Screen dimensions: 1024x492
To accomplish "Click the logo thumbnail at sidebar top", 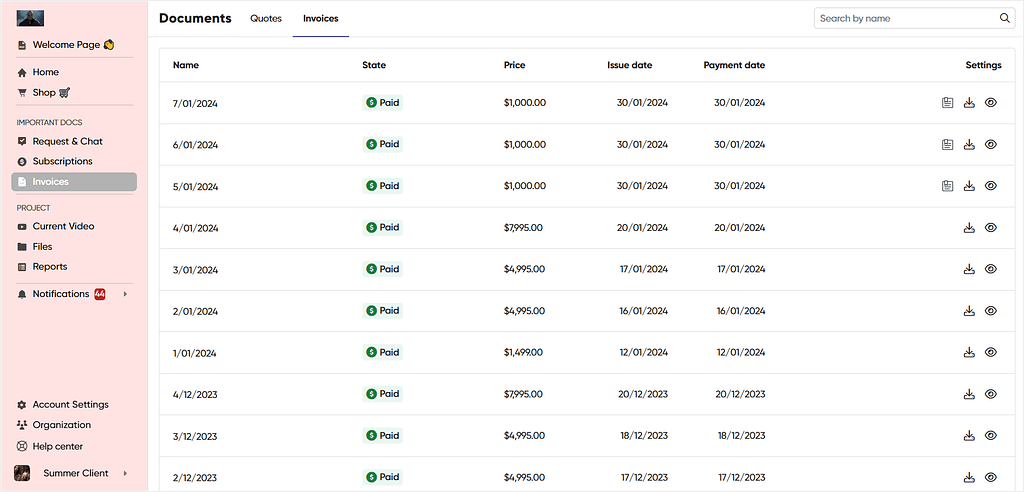I will (x=30, y=18).
